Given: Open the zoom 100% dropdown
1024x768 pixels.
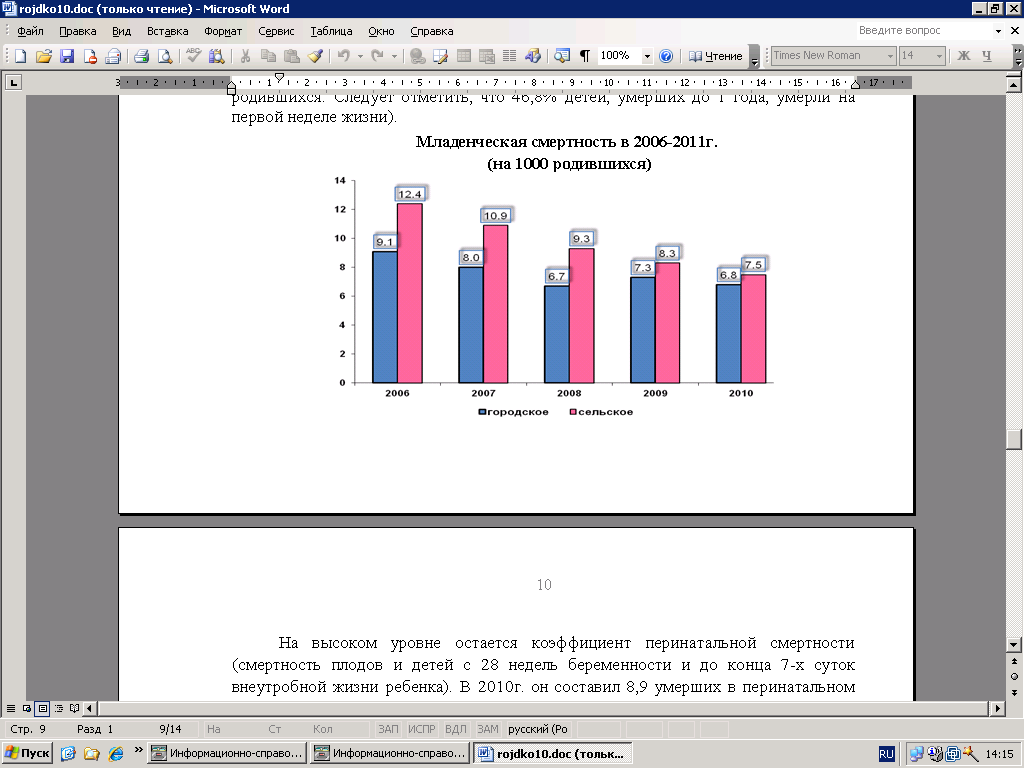Looking at the screenshot, I should (x=647, y=56).
